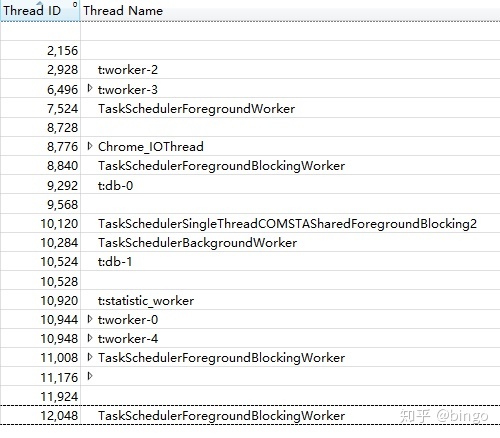Sort by the Thread ID column header

pyautogui.click(x=40, y=11)
